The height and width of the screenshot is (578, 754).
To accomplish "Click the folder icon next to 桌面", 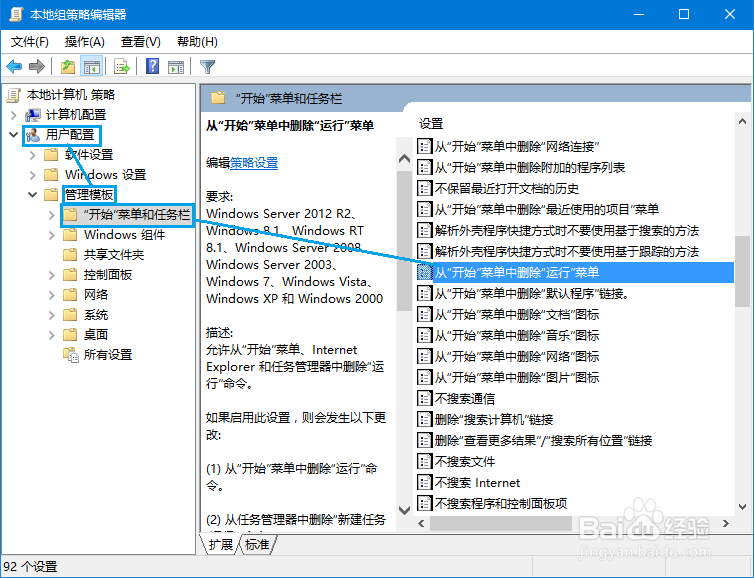I will pos(70,335).
